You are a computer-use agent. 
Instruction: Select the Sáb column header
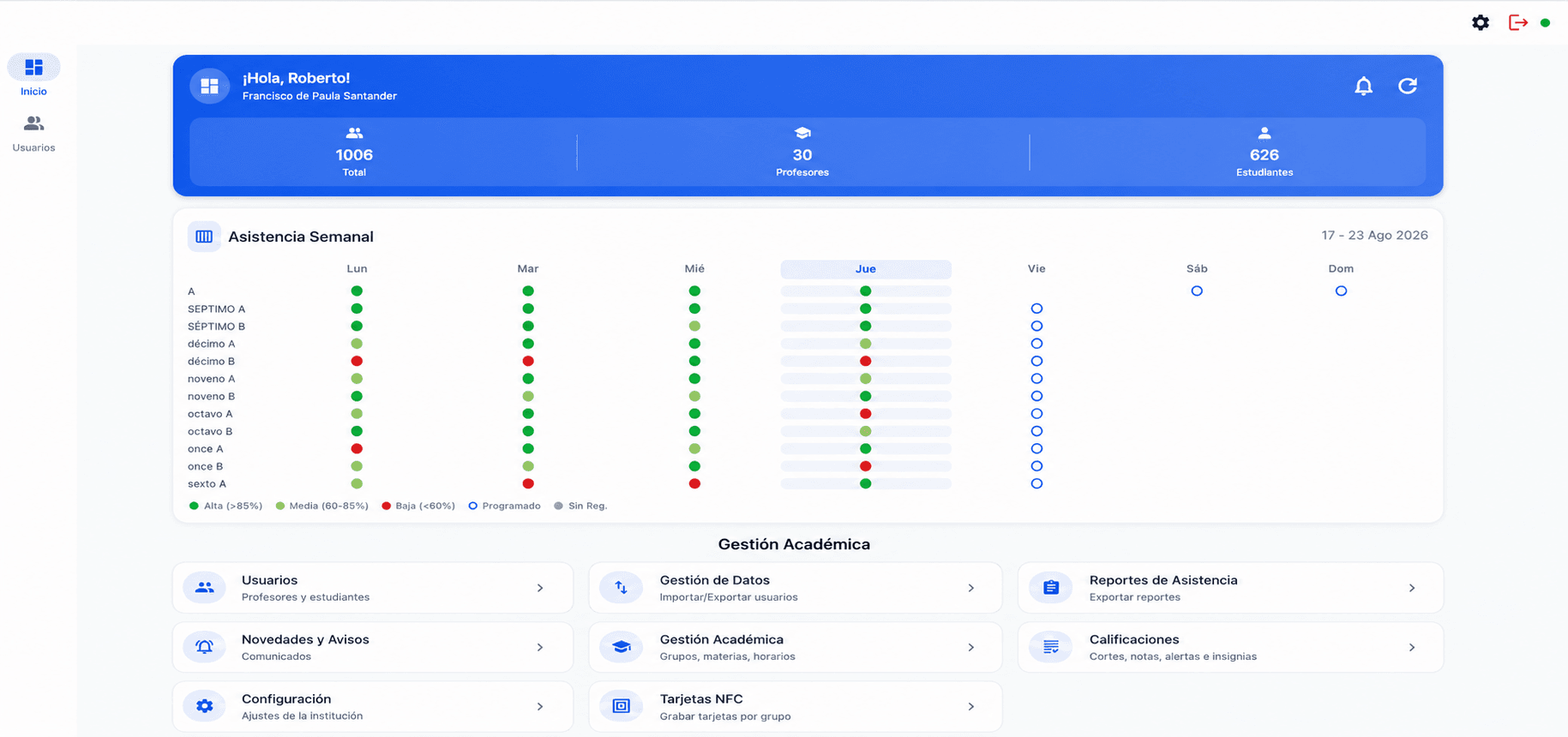pyautogui.click(x=1197, y=269)
